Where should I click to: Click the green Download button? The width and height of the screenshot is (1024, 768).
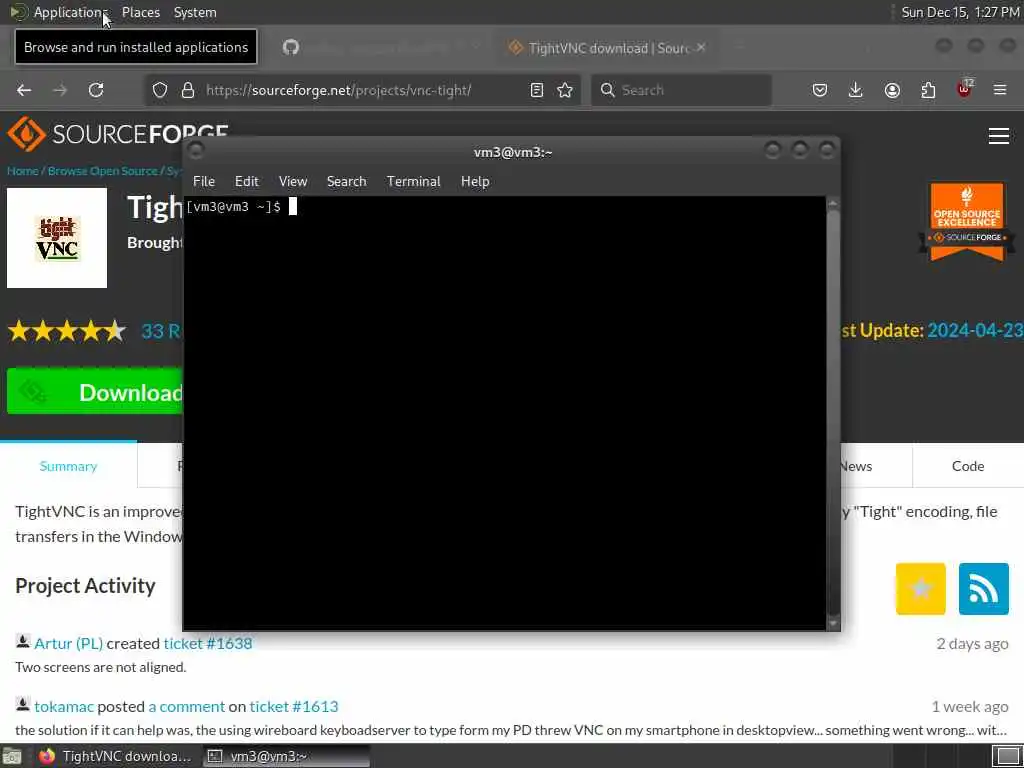click(x=95, y=391)
